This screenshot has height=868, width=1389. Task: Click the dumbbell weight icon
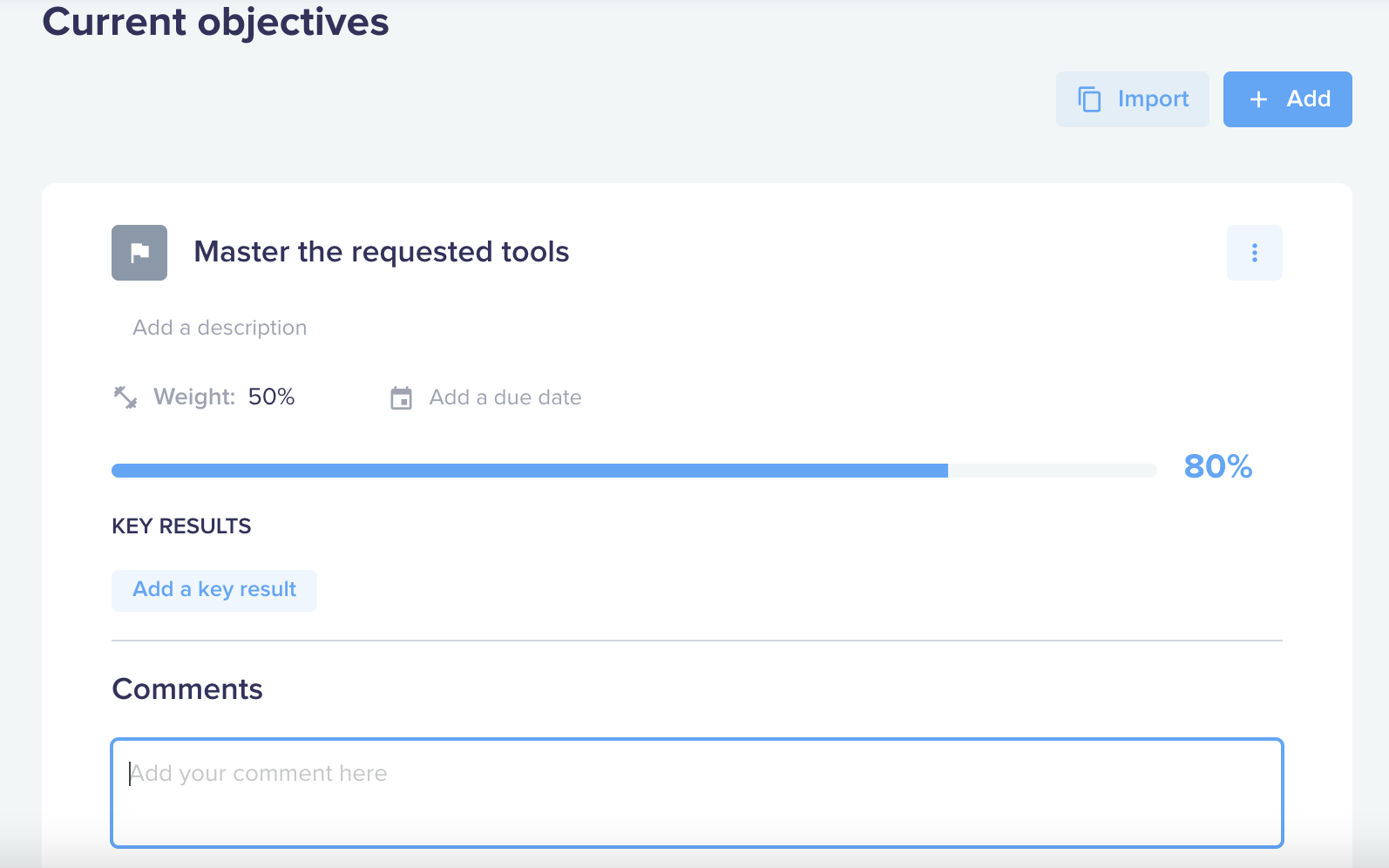pos(125,397)
